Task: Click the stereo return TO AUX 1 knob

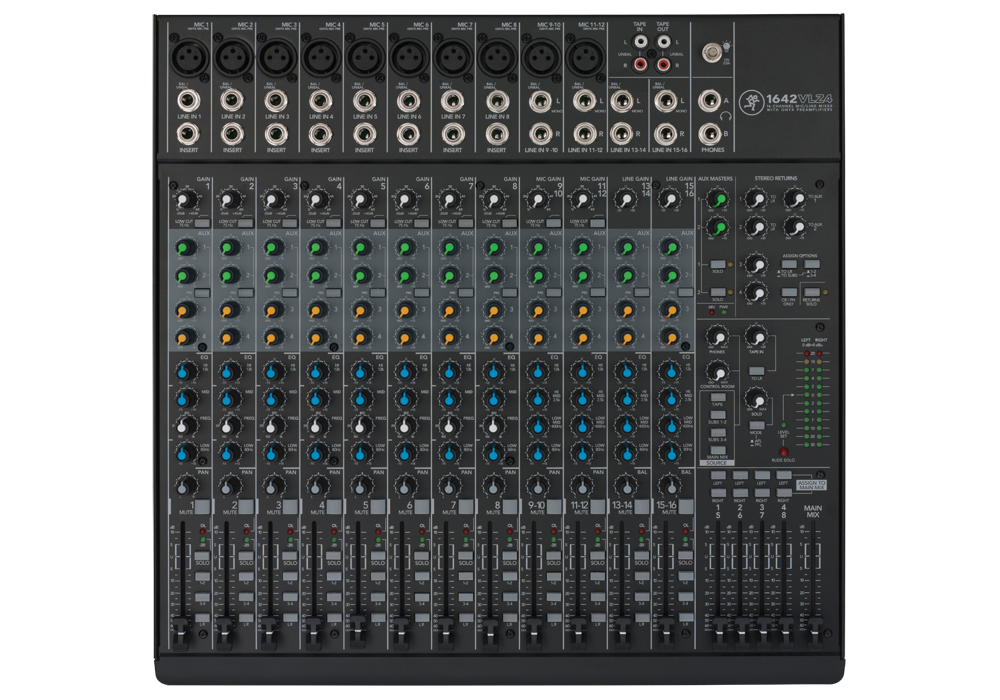Action: point(795,199)
